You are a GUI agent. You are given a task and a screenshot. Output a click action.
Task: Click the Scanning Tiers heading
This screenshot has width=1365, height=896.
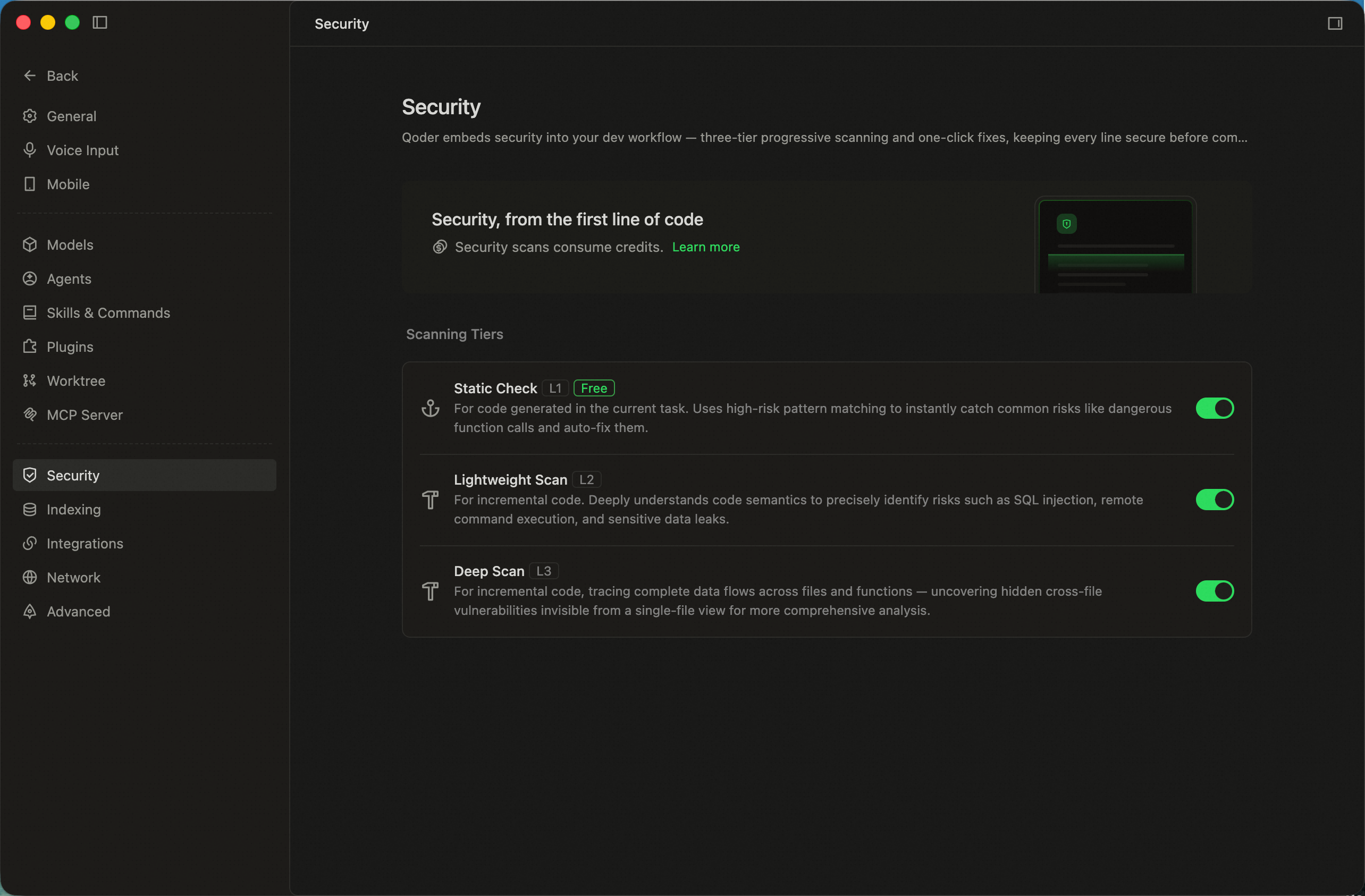pyautogui.click(x=455, y=334)
